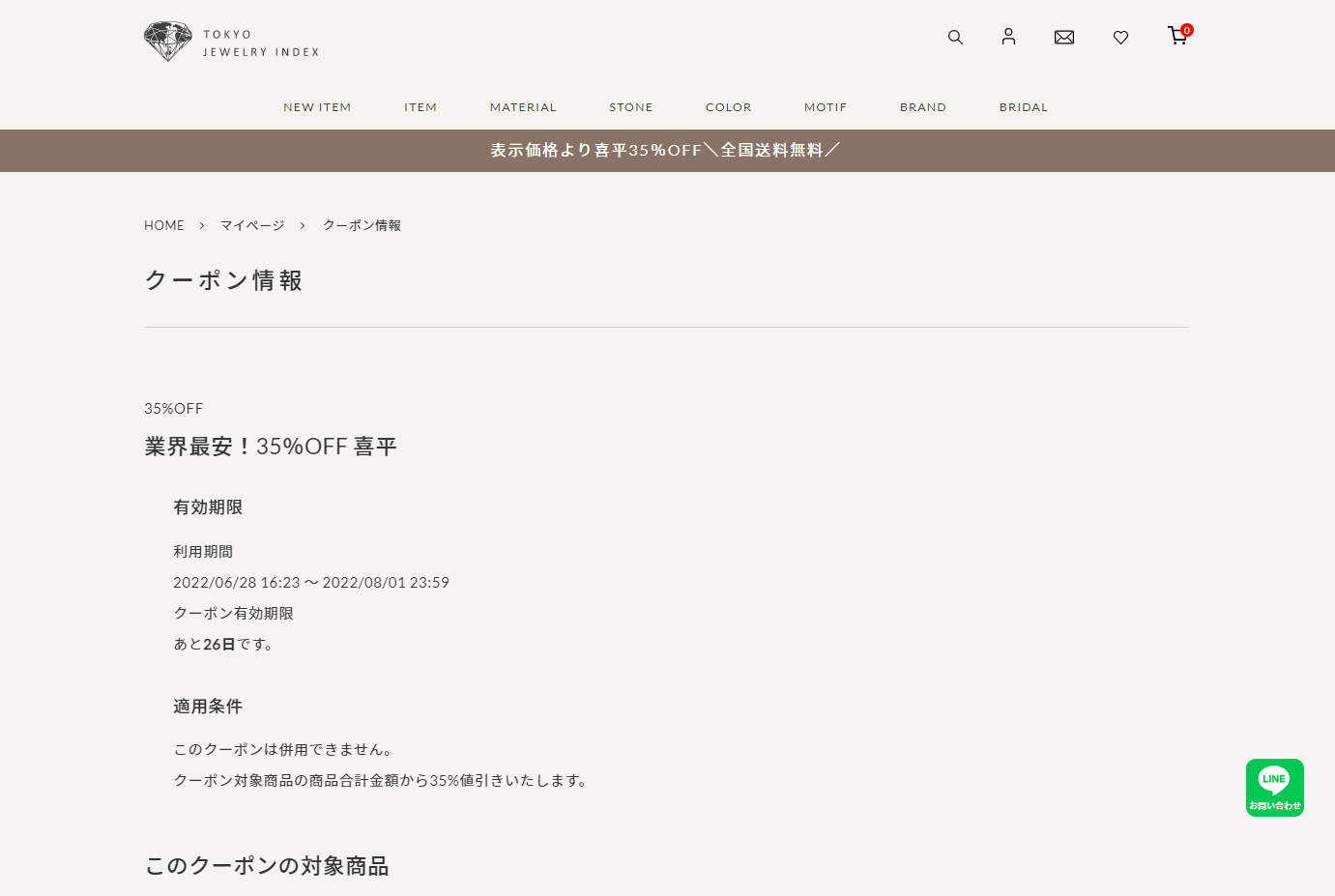Open the NEW ITEM menu
Image resolution: width=1335 pixels, height=896 pixels.
pyautogui.click(x=317, y=107)
